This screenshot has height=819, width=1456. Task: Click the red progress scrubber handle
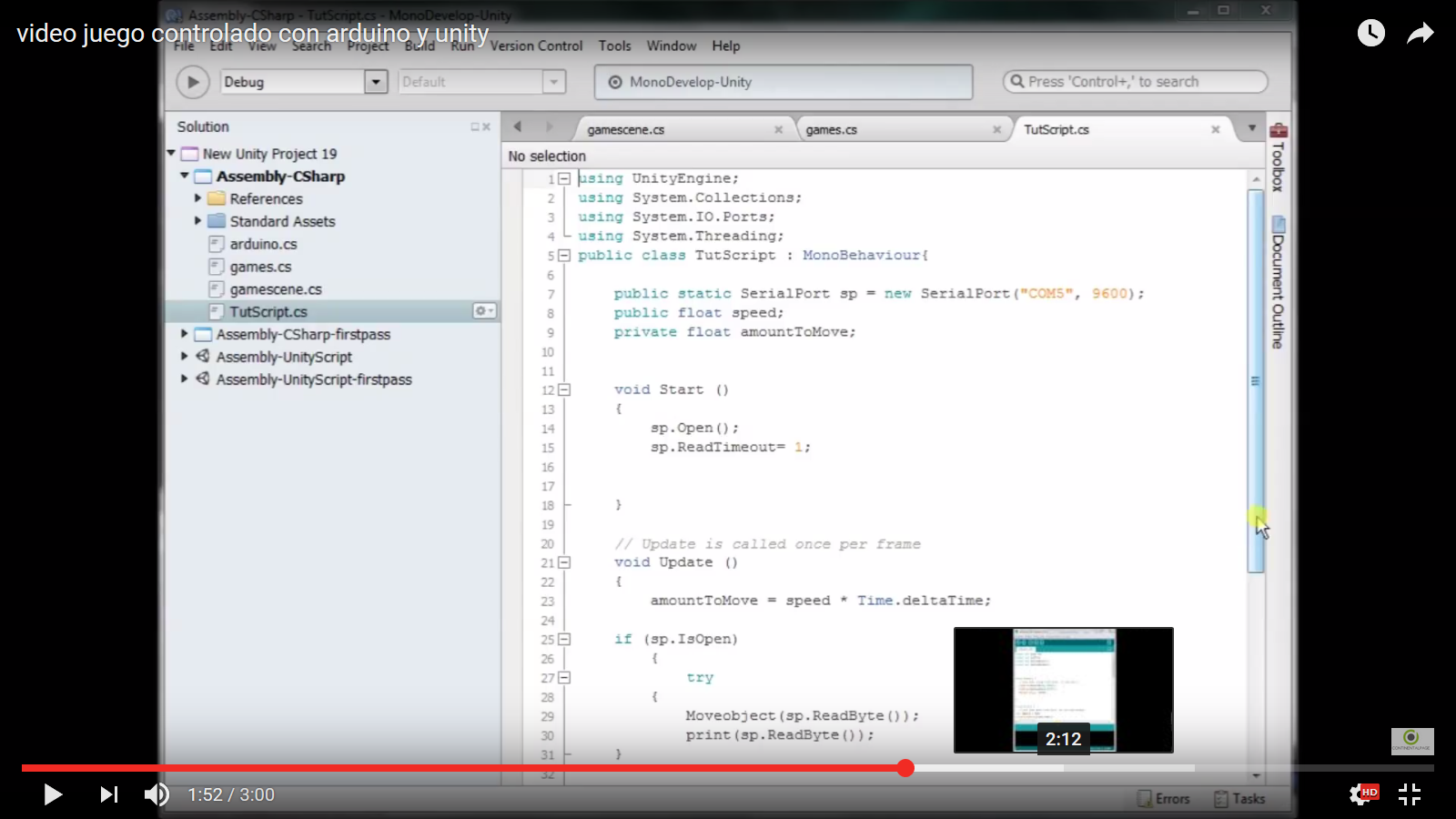click(x=905, y=768)
